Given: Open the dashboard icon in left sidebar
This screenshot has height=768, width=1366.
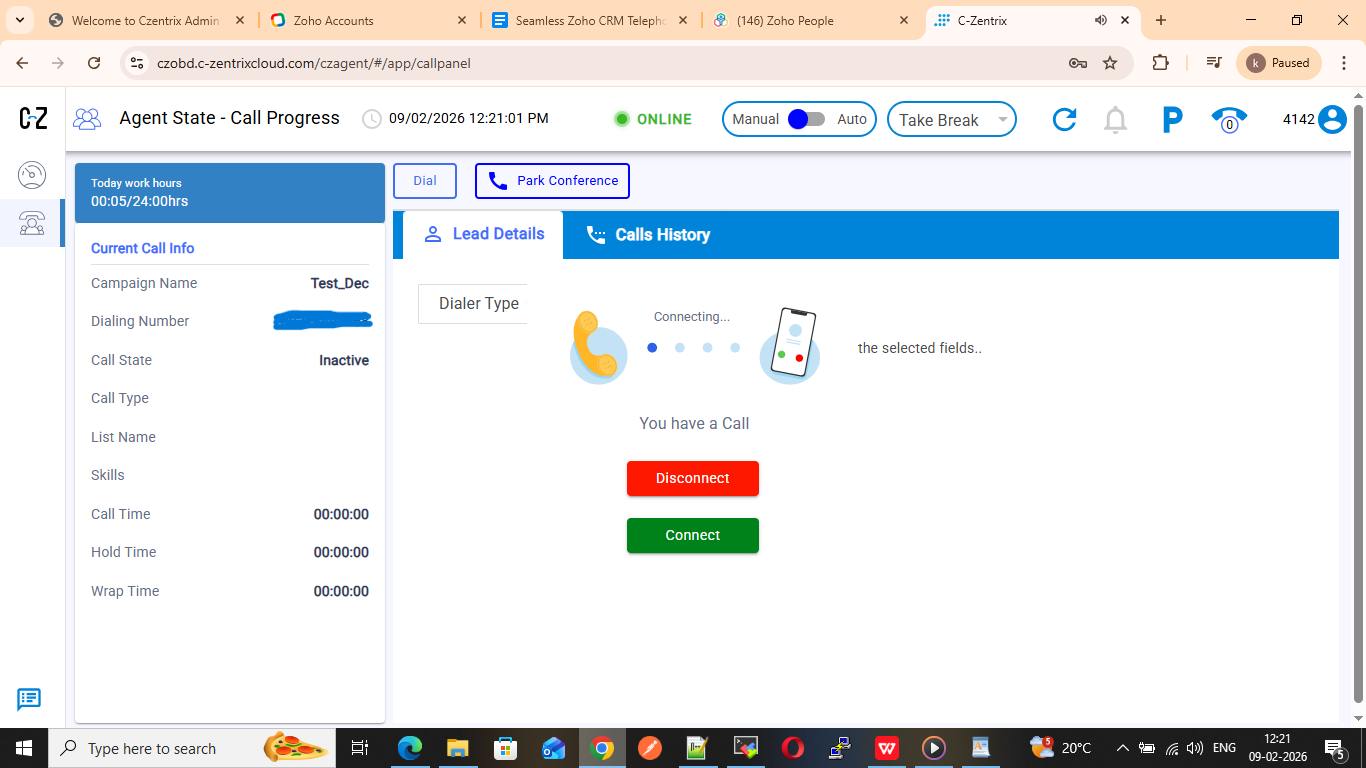Looking at the screenshot, I should pos(32,175).
